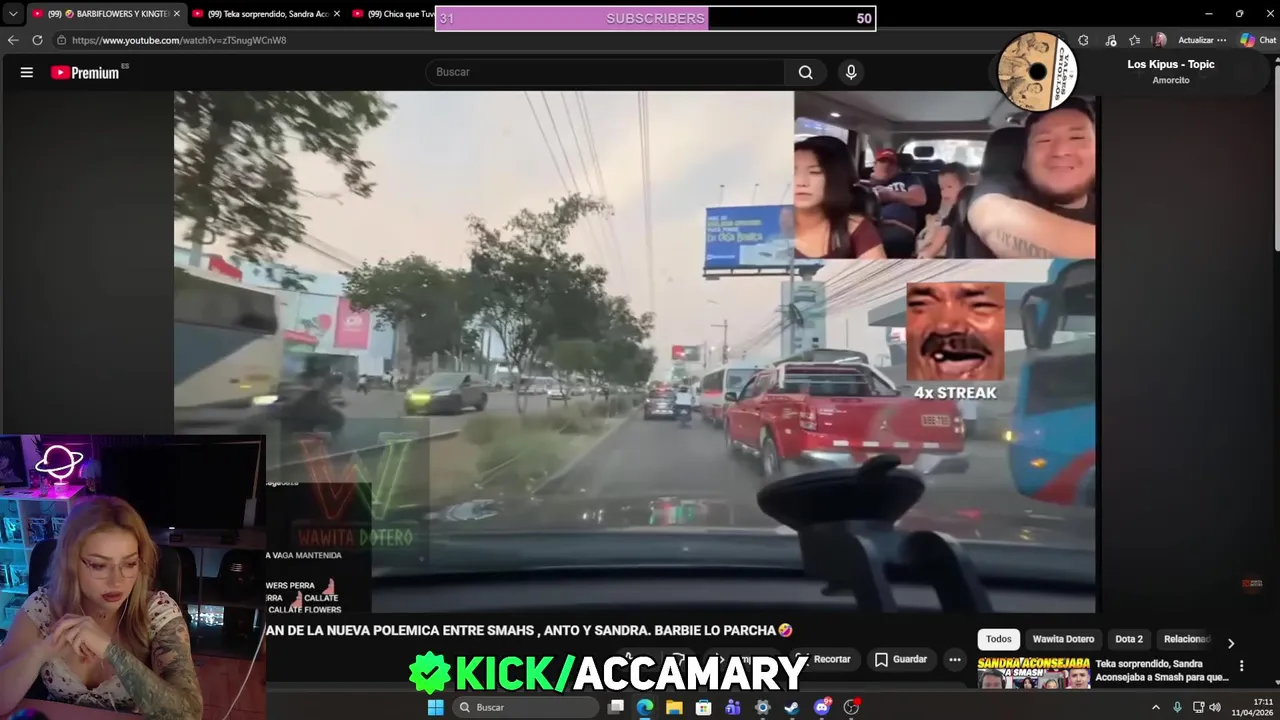Image resolution: width=1280 pixels, height=720 pixels.
Task: Open Microsoft Store from the taskbar
Action: tap(703, 707)
